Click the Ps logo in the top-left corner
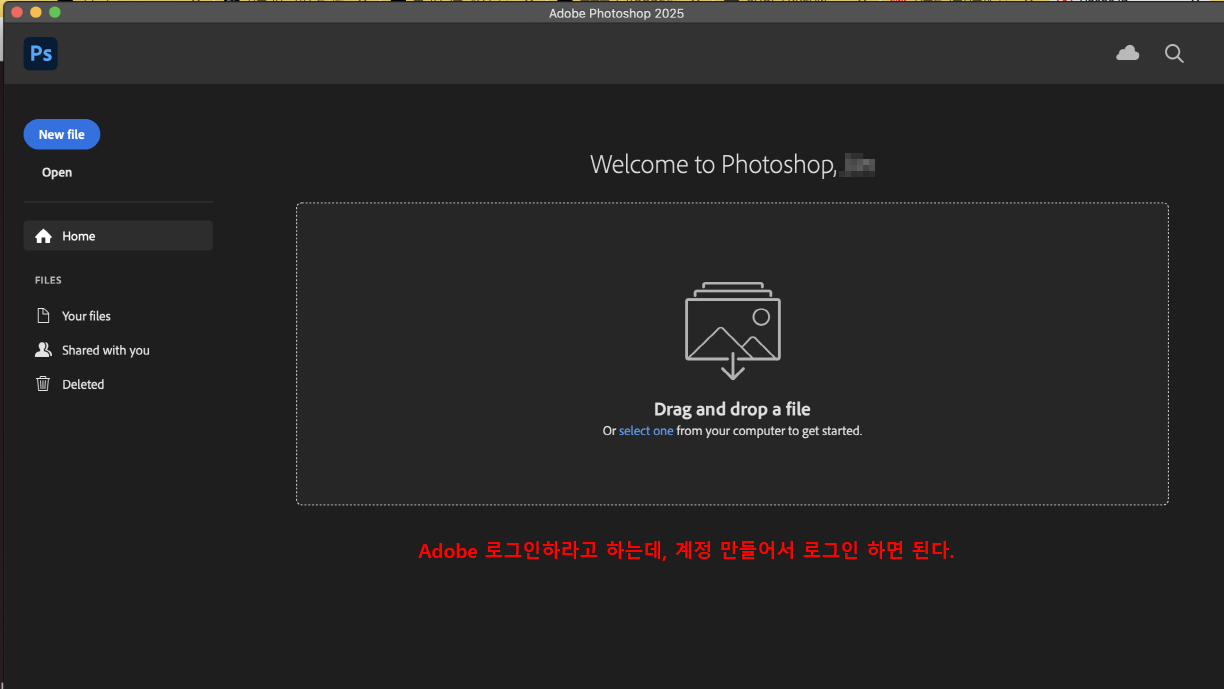 click(40, 53)
